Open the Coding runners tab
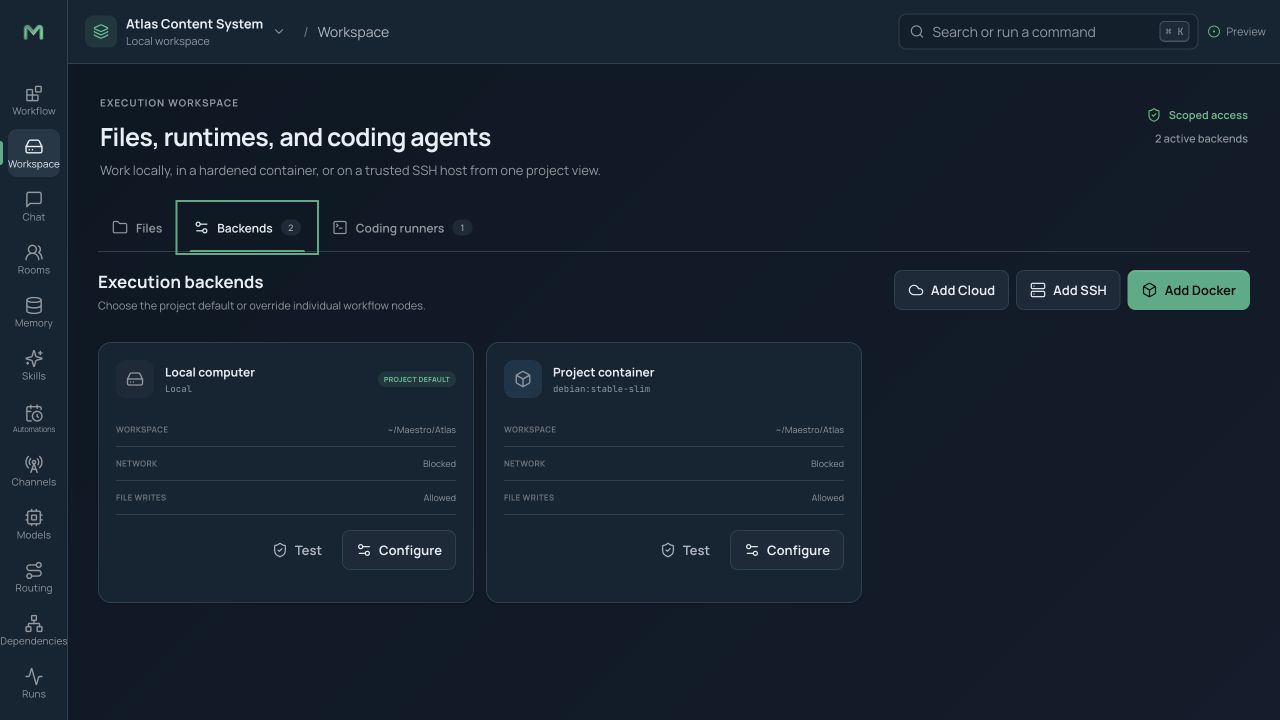Viewport: 1280px width, 720px height. coord(402,228)
